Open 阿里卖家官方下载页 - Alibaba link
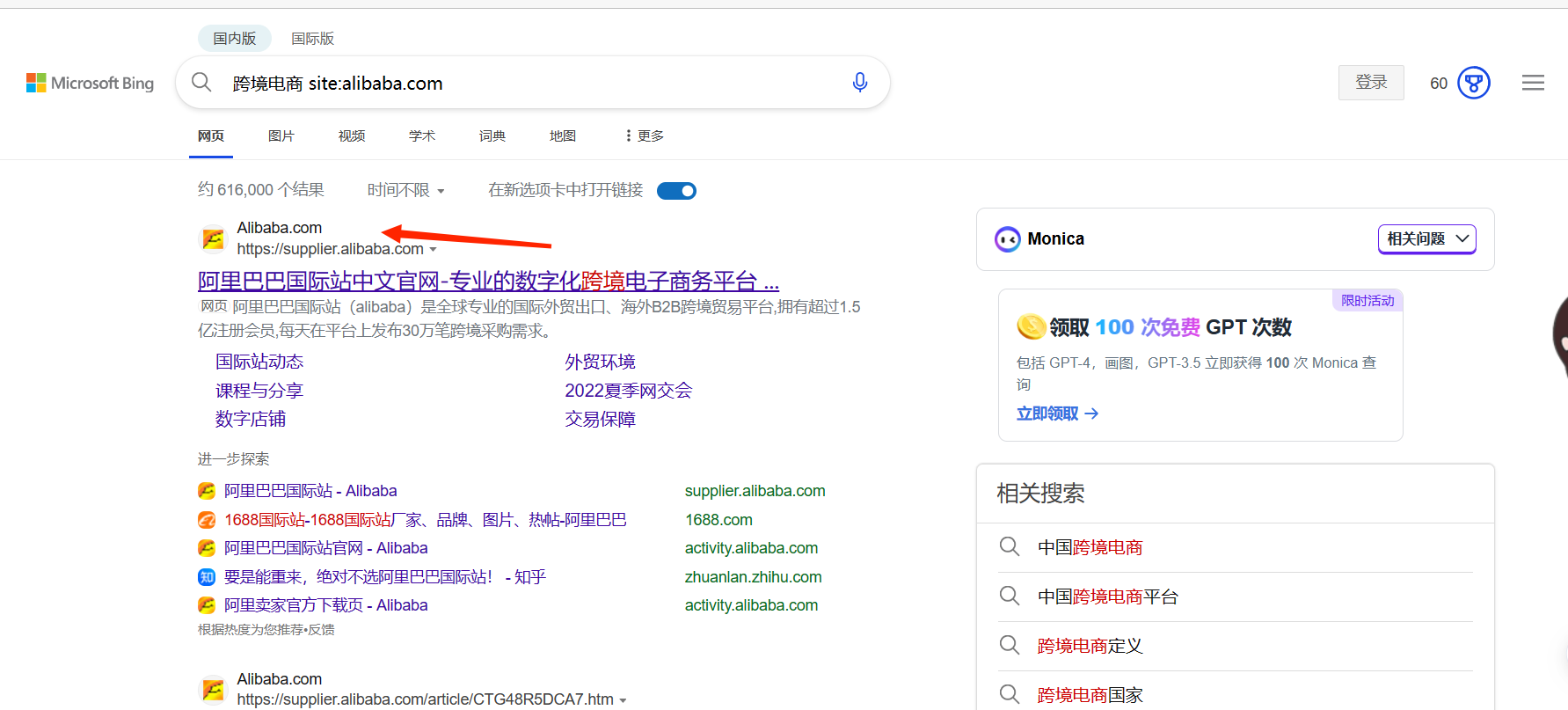The height and width of the screenshot is (710, 1568). pyautogui.click(x=326, y=605)
